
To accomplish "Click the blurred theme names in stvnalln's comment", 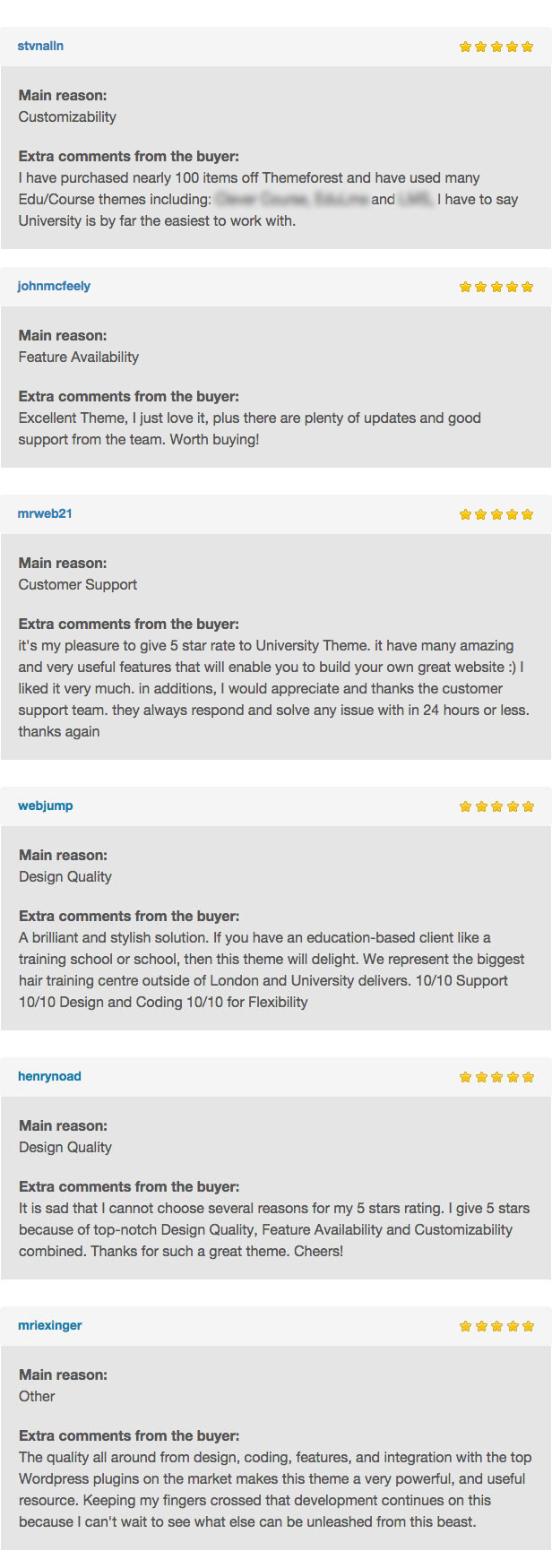I will (x=292, y=199).
